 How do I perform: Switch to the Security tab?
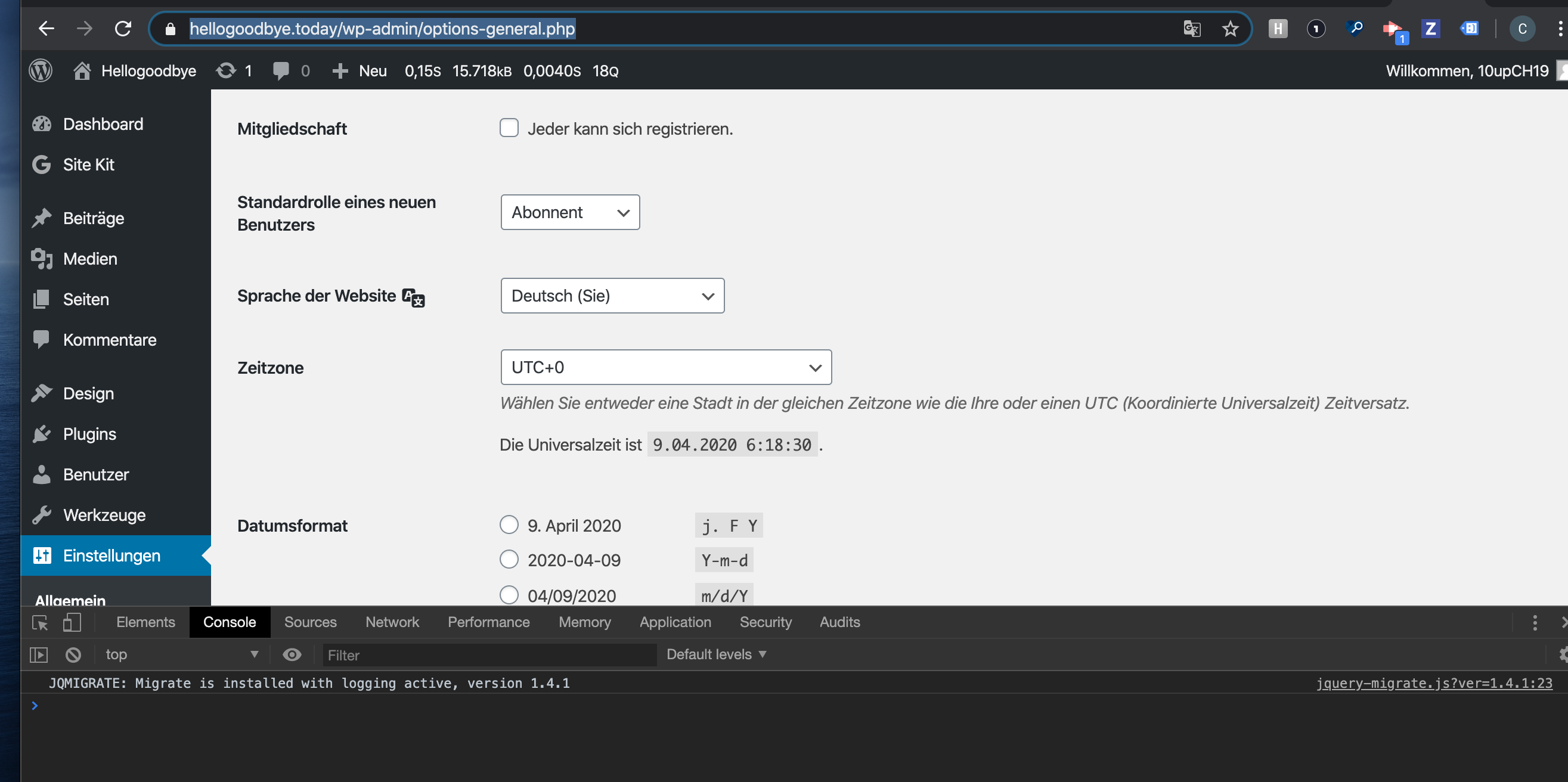click(x=766, y=622)
